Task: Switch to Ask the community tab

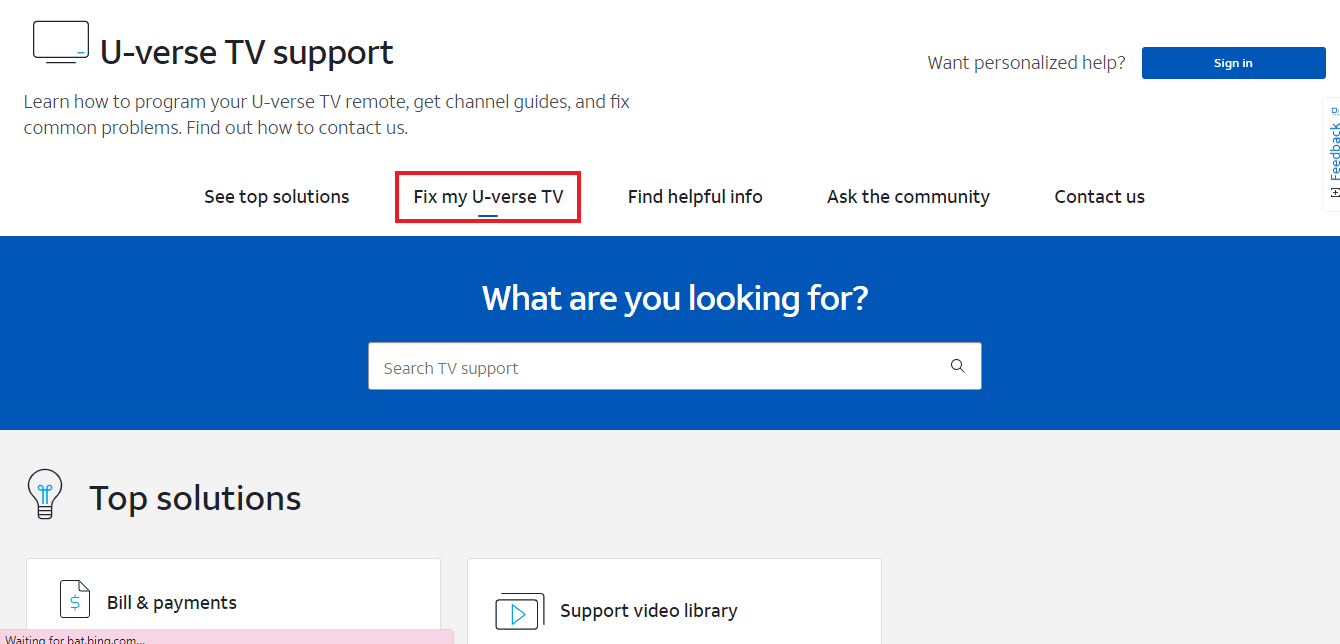Action: point(908,197)
